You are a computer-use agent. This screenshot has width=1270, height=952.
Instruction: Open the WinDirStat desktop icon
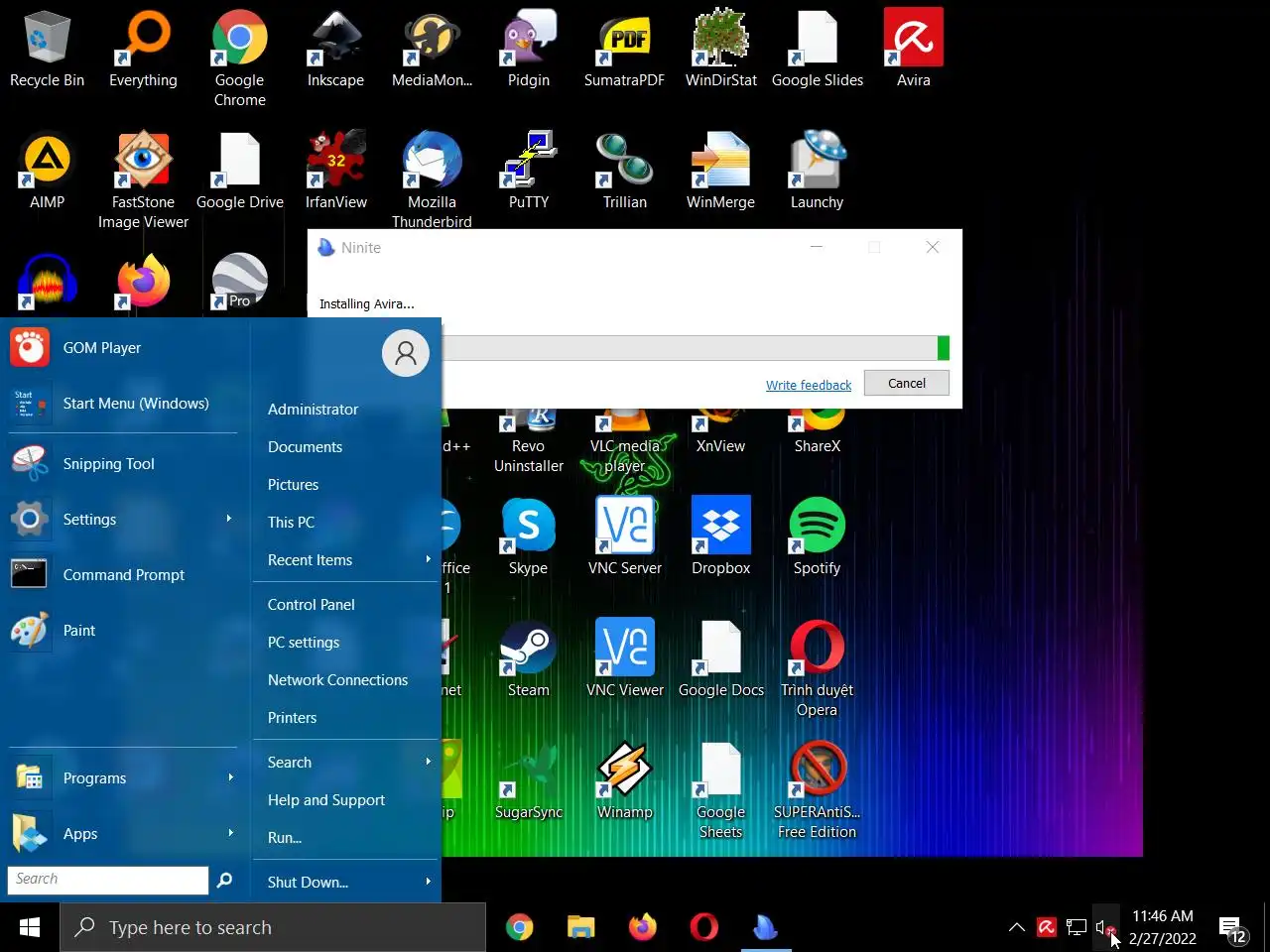tap(720, 50)
